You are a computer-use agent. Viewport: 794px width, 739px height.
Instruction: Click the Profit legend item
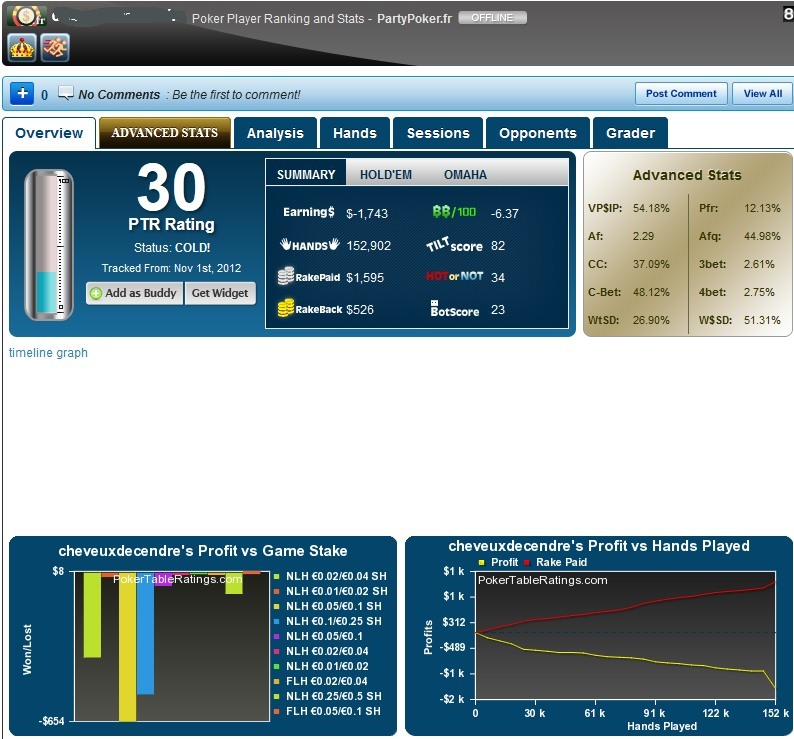click(x=499, y=562)
